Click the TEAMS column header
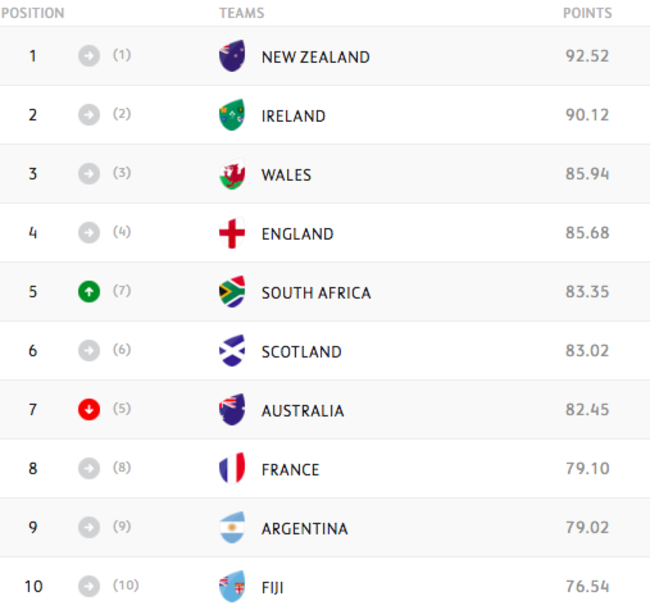The width and height of the screenshot is (650, 610). point(242,13)
